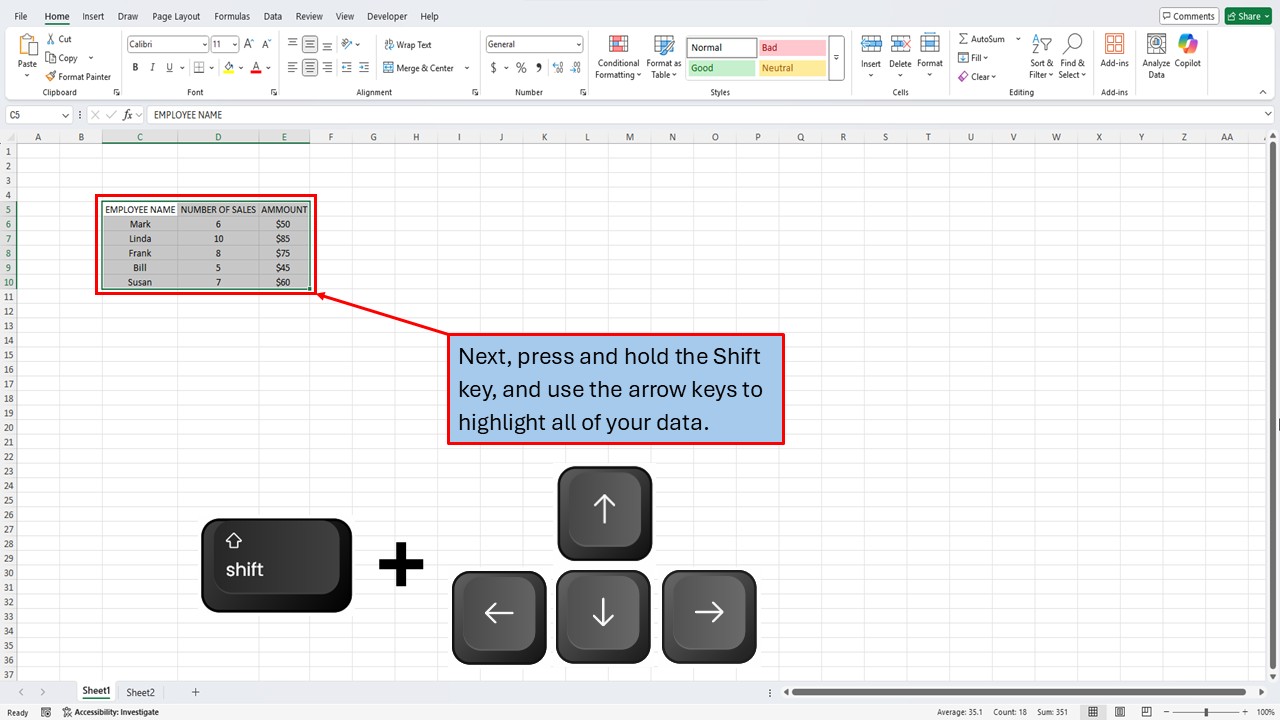
Task: Open the Font Color swatch picker
Action: point(266,68)
